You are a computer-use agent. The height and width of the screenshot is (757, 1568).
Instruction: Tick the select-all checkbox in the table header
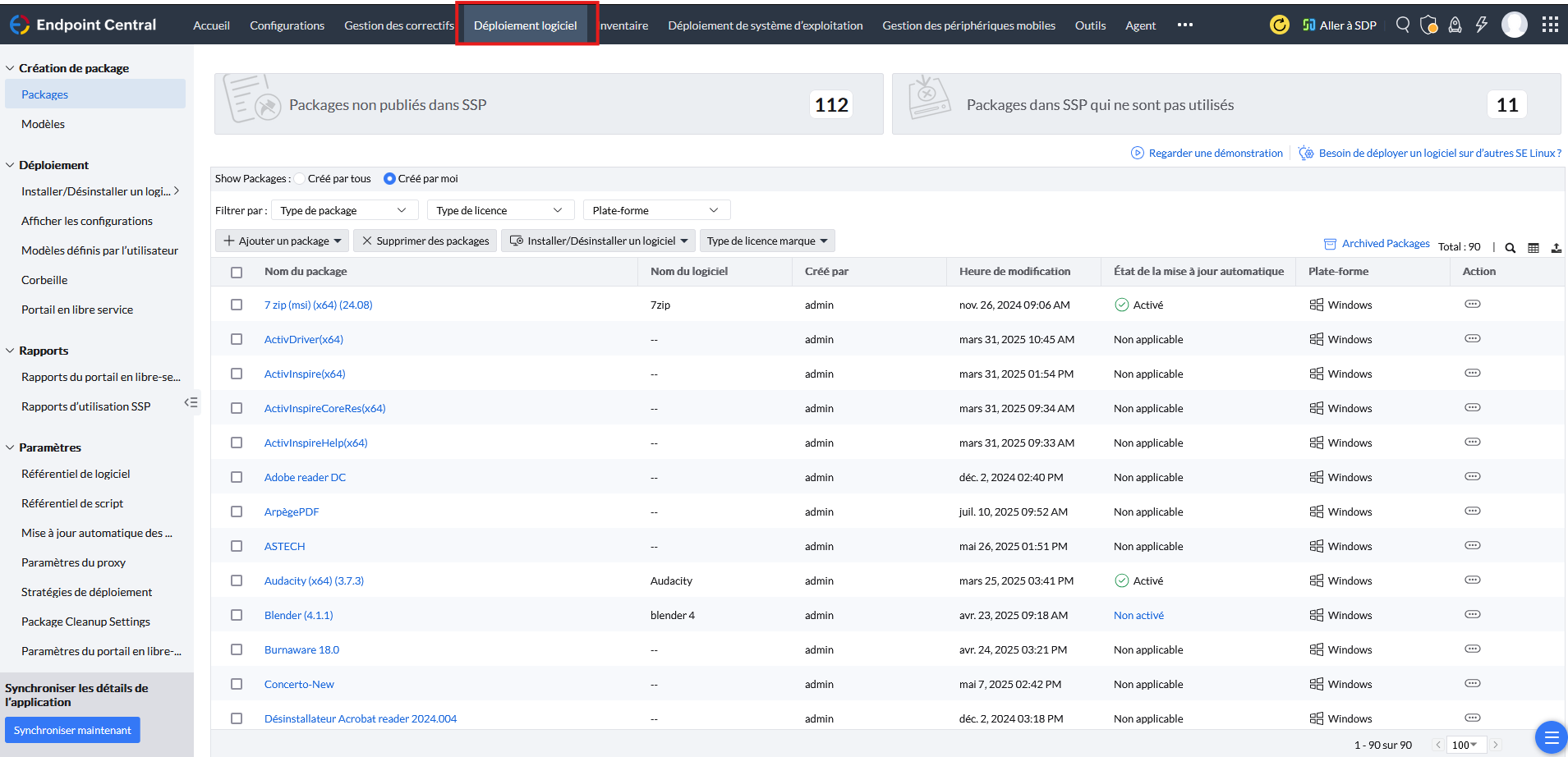237,272
